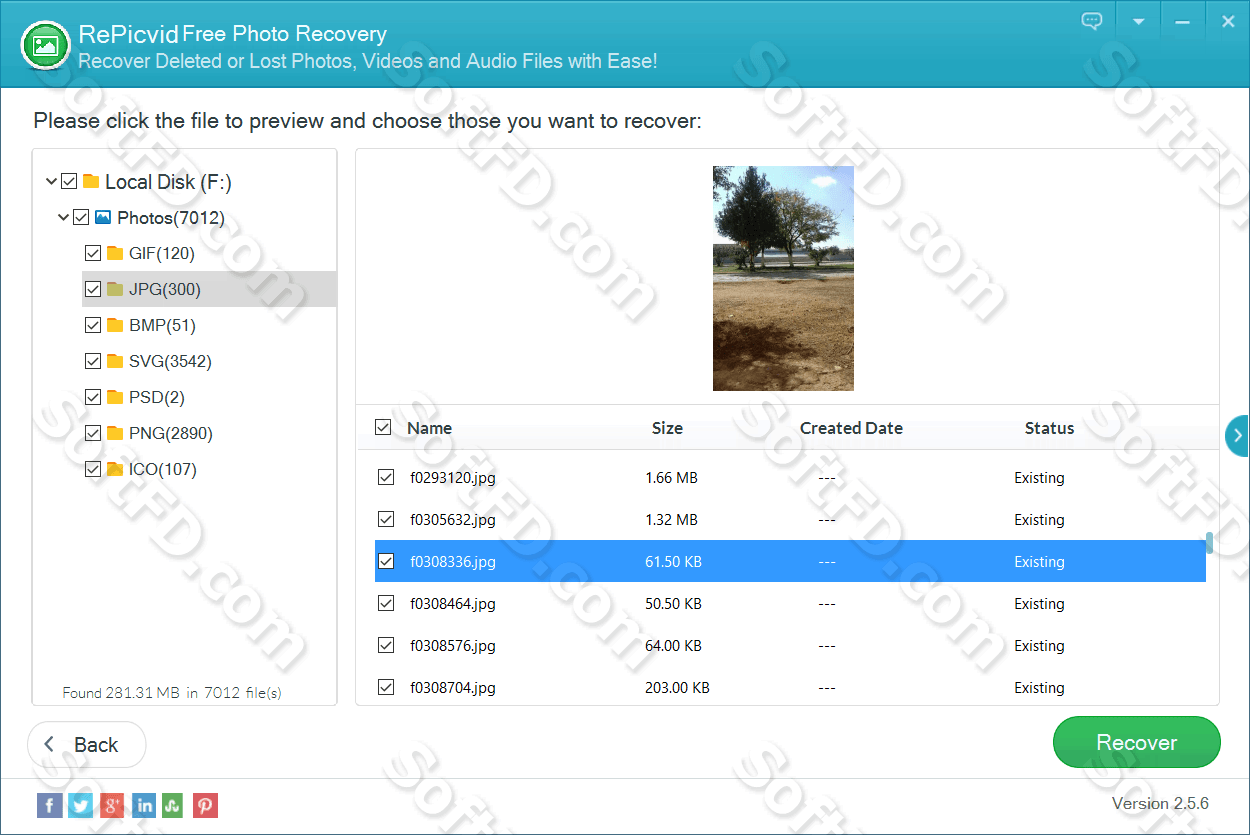Image resolution: width=1250 pixels, height=835 pixels.
Task: Click the GIF folder icon
Action: coord(115,253)
